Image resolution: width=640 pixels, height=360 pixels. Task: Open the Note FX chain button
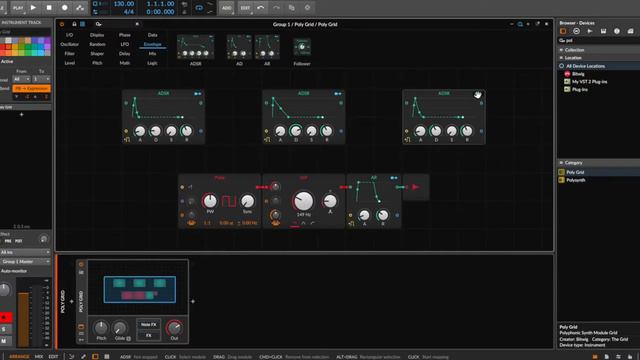(149, 324)
